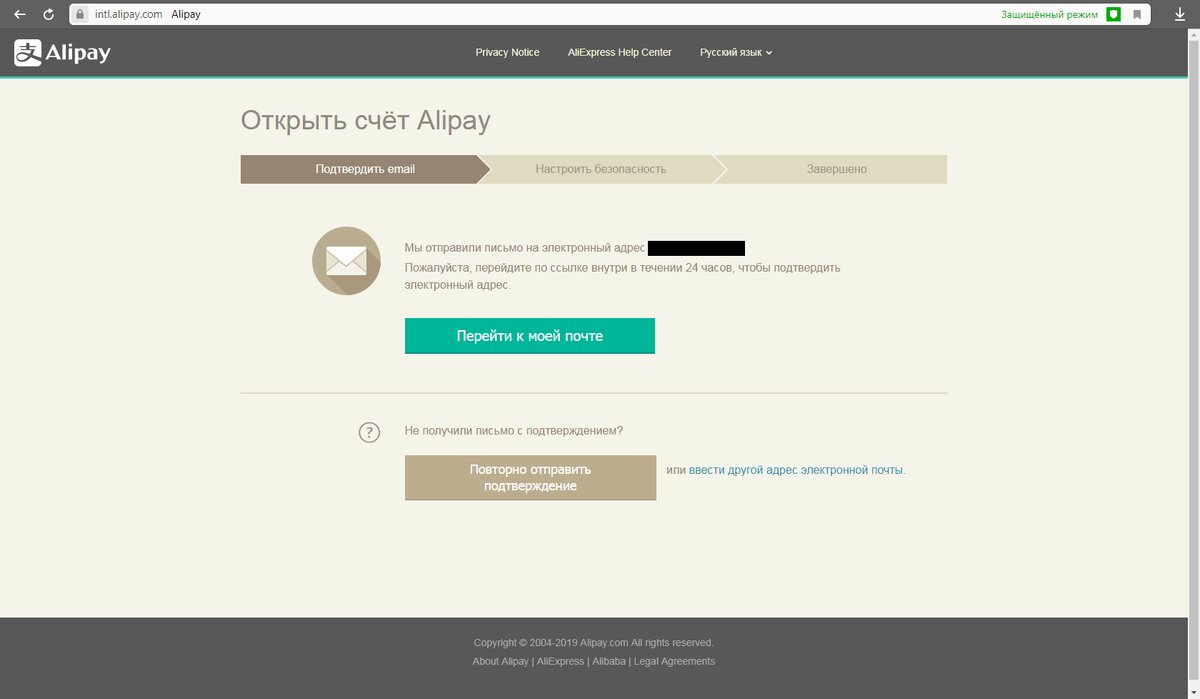
Task: Select the Завершено step
Action: click(837, 169)
